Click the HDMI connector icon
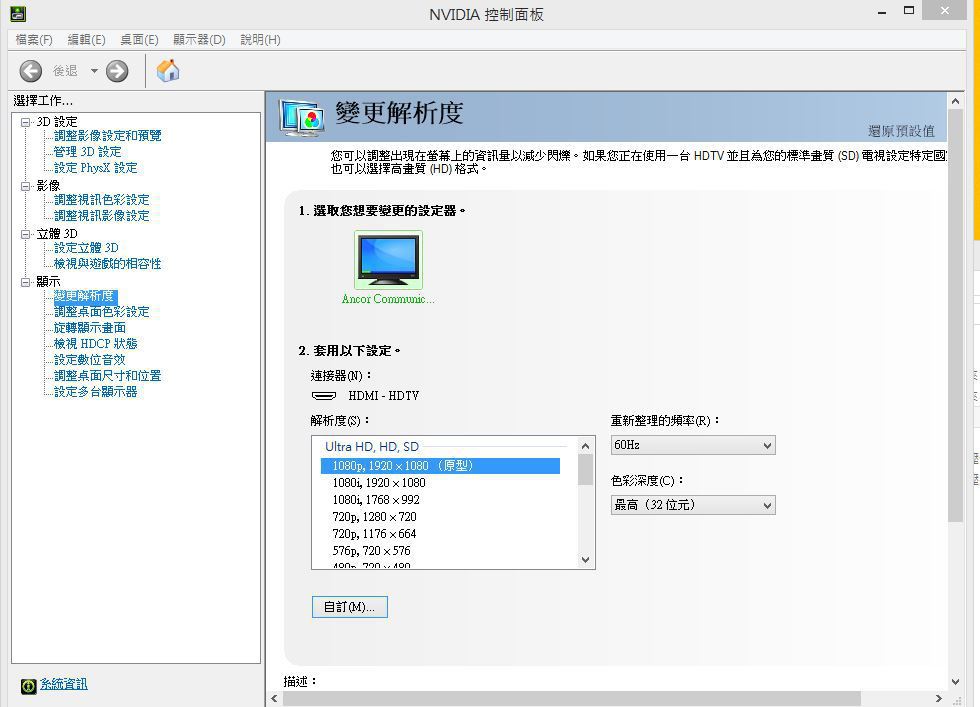The height and width of the screenshot is (707, 980). click(x=324, y=396)
